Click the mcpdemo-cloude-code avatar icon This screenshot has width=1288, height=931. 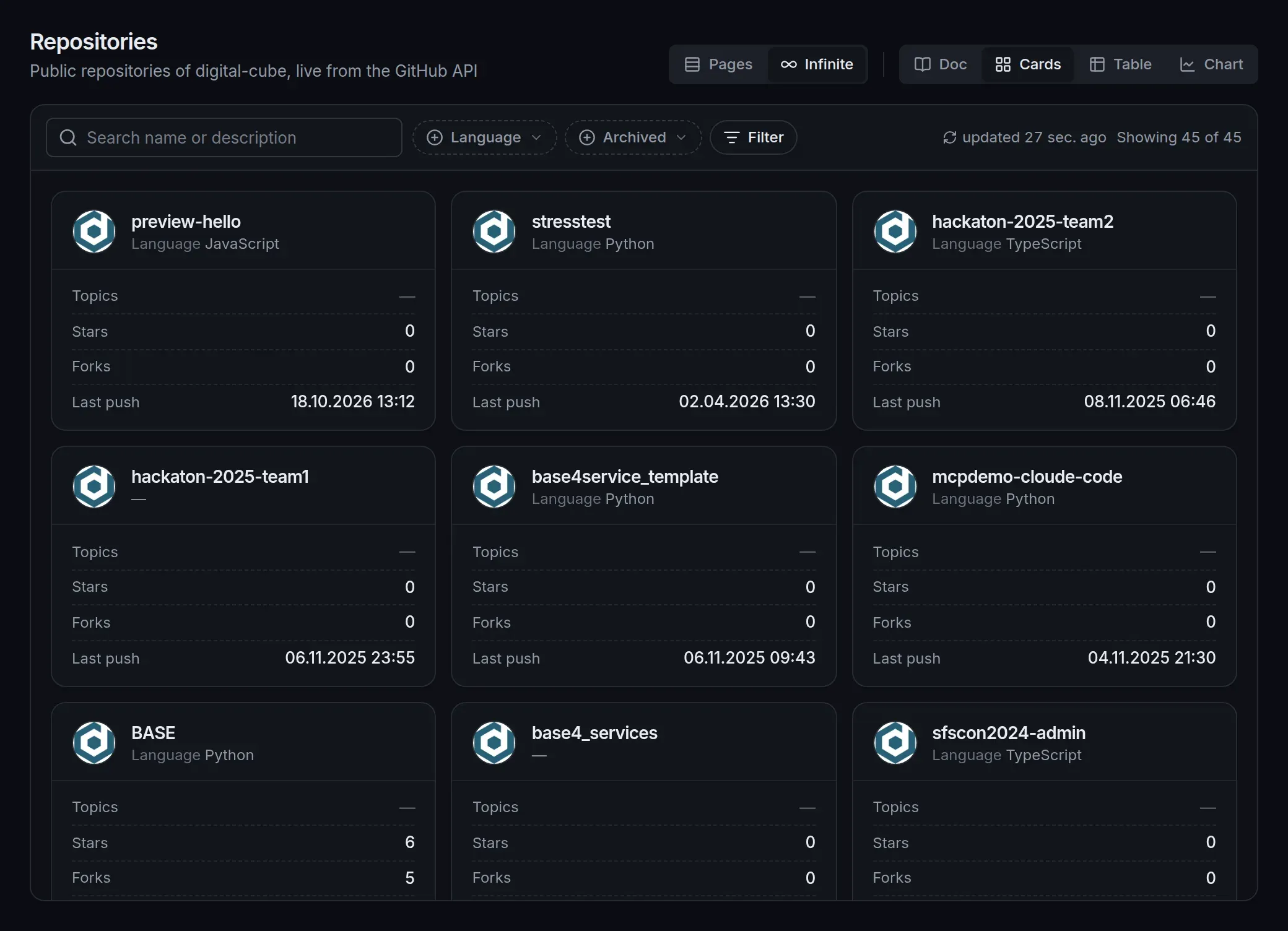click(x=895, y=487)
